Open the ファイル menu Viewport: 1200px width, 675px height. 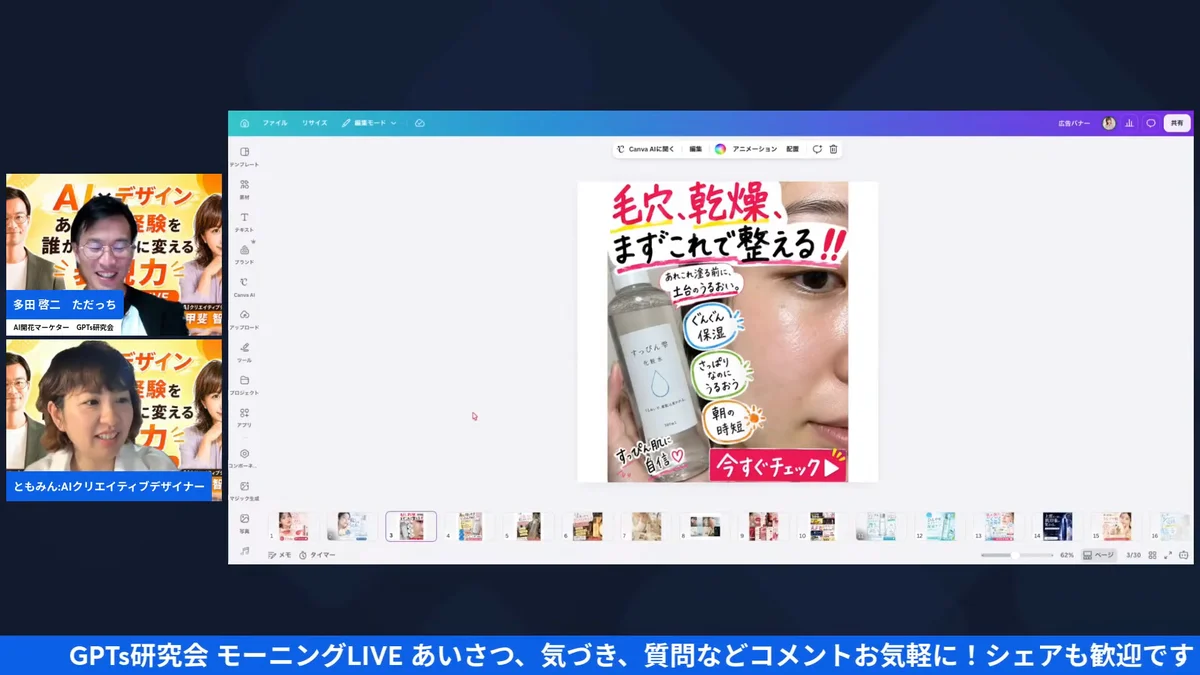[275, 123]
